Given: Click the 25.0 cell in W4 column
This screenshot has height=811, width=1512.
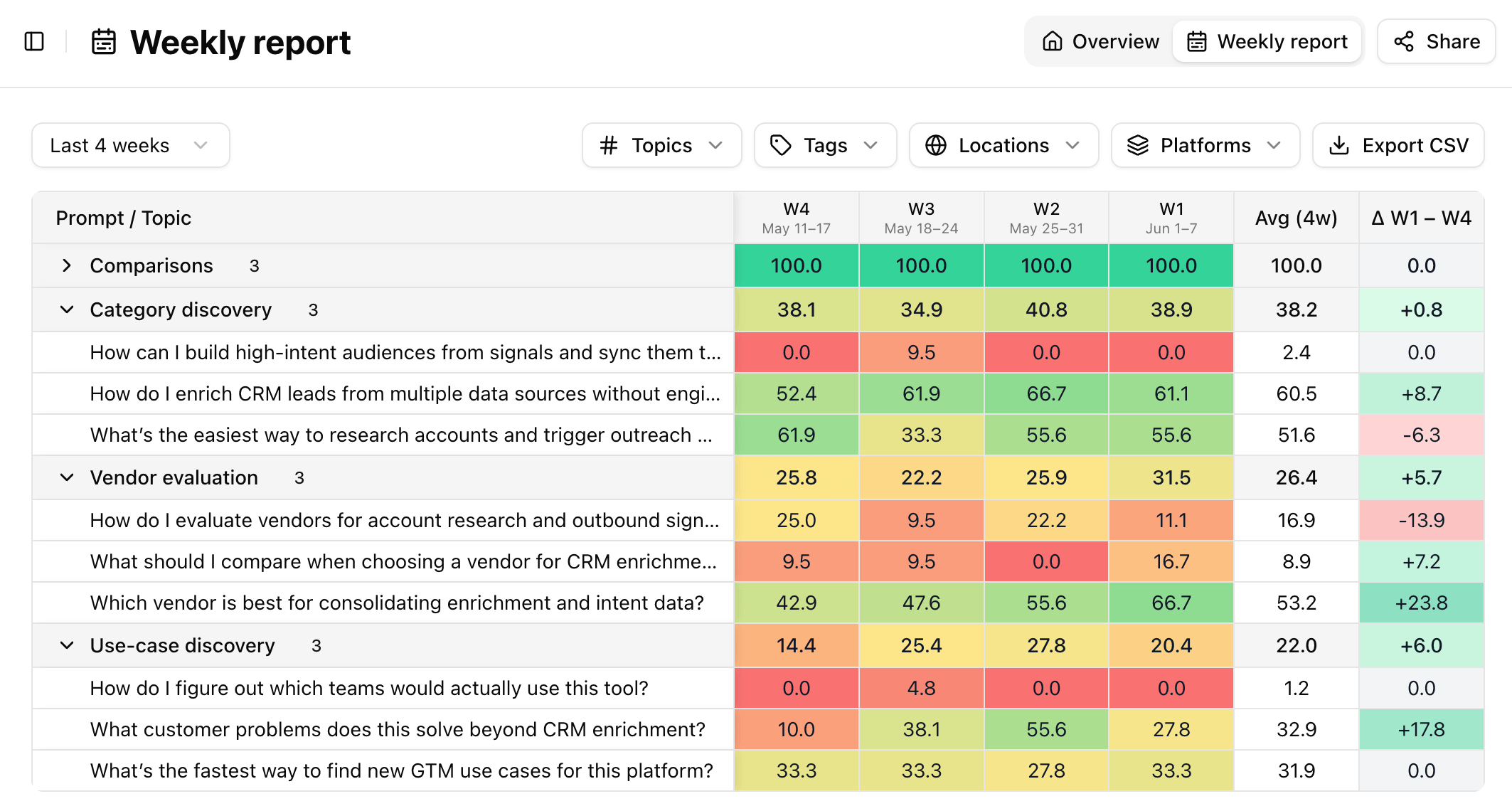Looking at the screenshot, I should point(797,520).
